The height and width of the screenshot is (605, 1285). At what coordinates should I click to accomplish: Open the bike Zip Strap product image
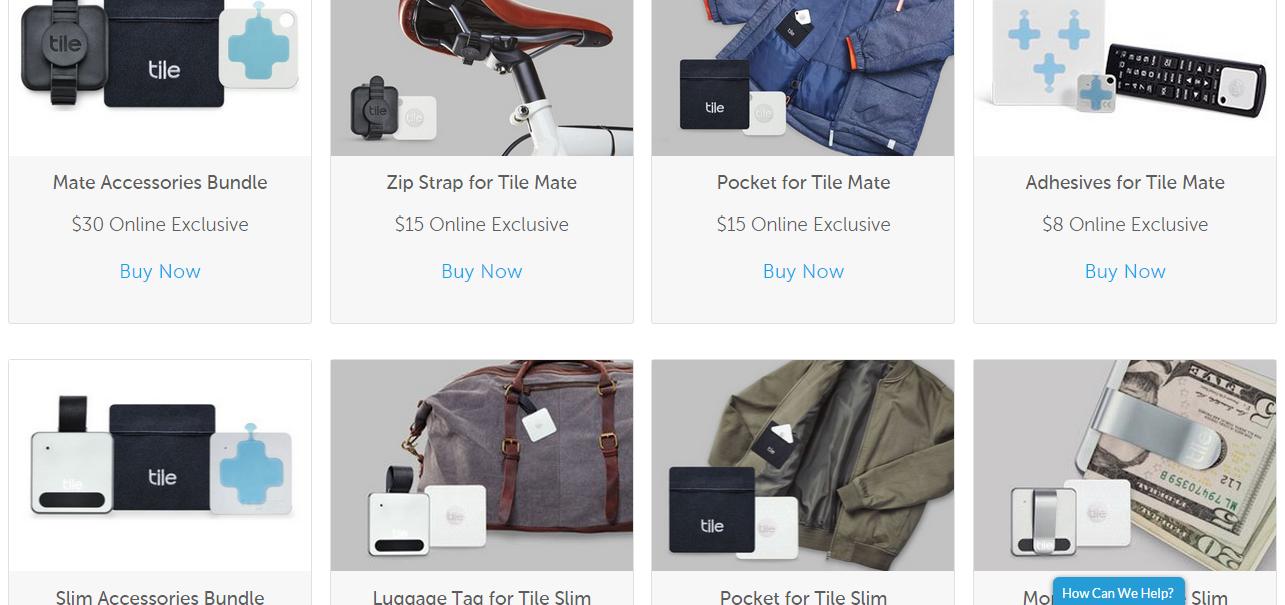(482, 77)
